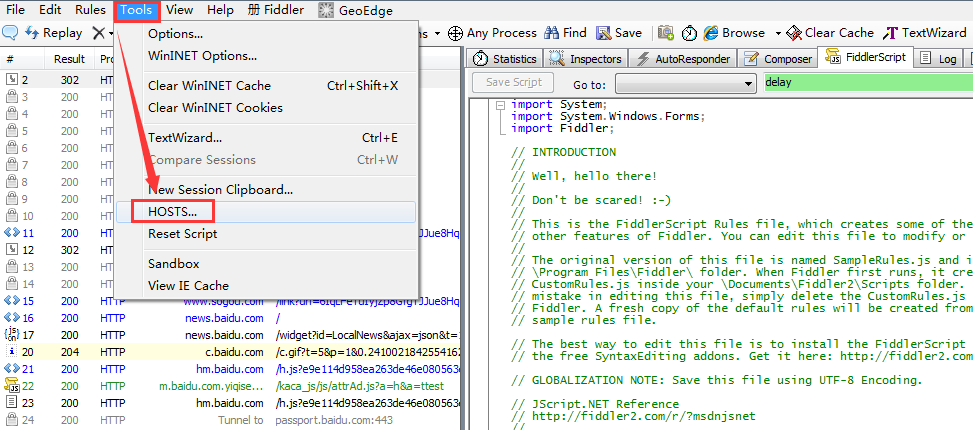The width and height of the screenshot is (973, 430).
Task: Click the Save Script button
Action: point(514,82)
